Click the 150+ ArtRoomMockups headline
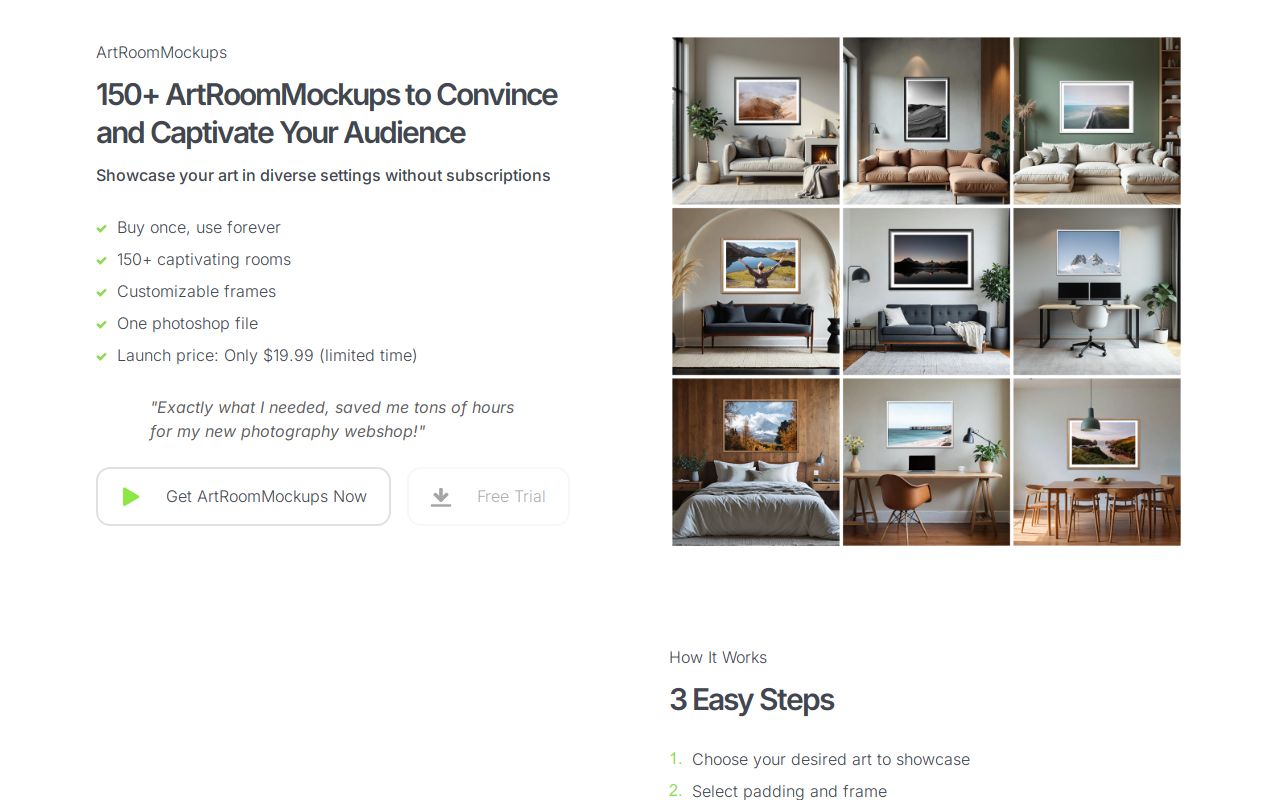 pyautogui.click(x=327, y=113)
